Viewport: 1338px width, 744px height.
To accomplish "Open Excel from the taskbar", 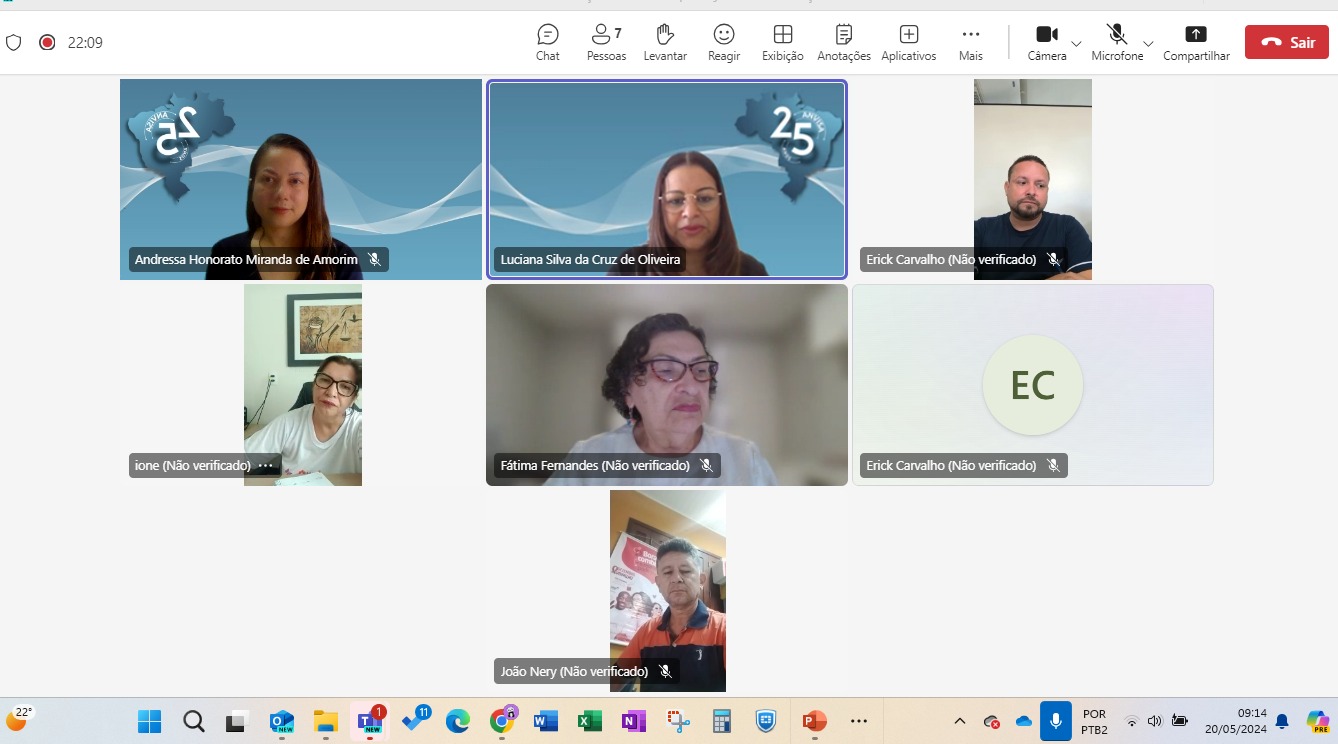I will coord(590,721).
